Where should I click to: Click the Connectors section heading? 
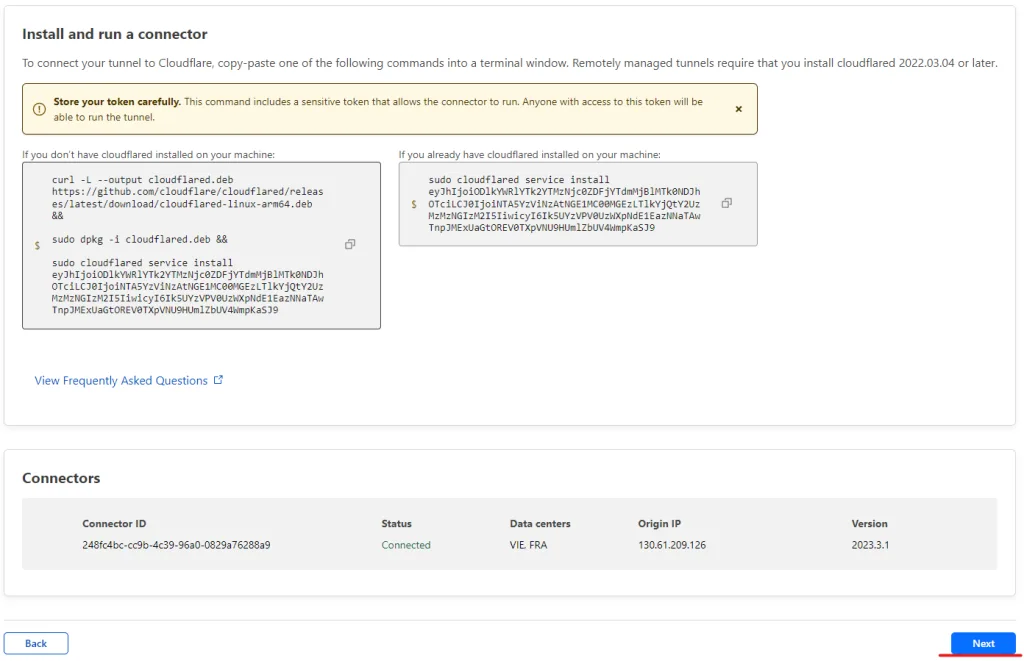tap(61, 478)
